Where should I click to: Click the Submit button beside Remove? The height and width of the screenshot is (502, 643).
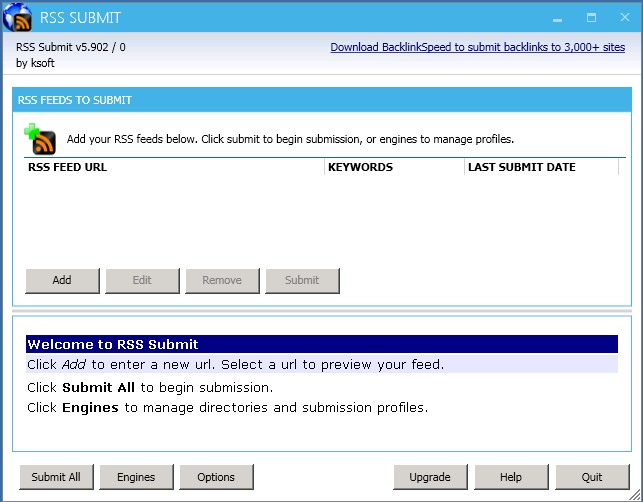pos(302,281)
